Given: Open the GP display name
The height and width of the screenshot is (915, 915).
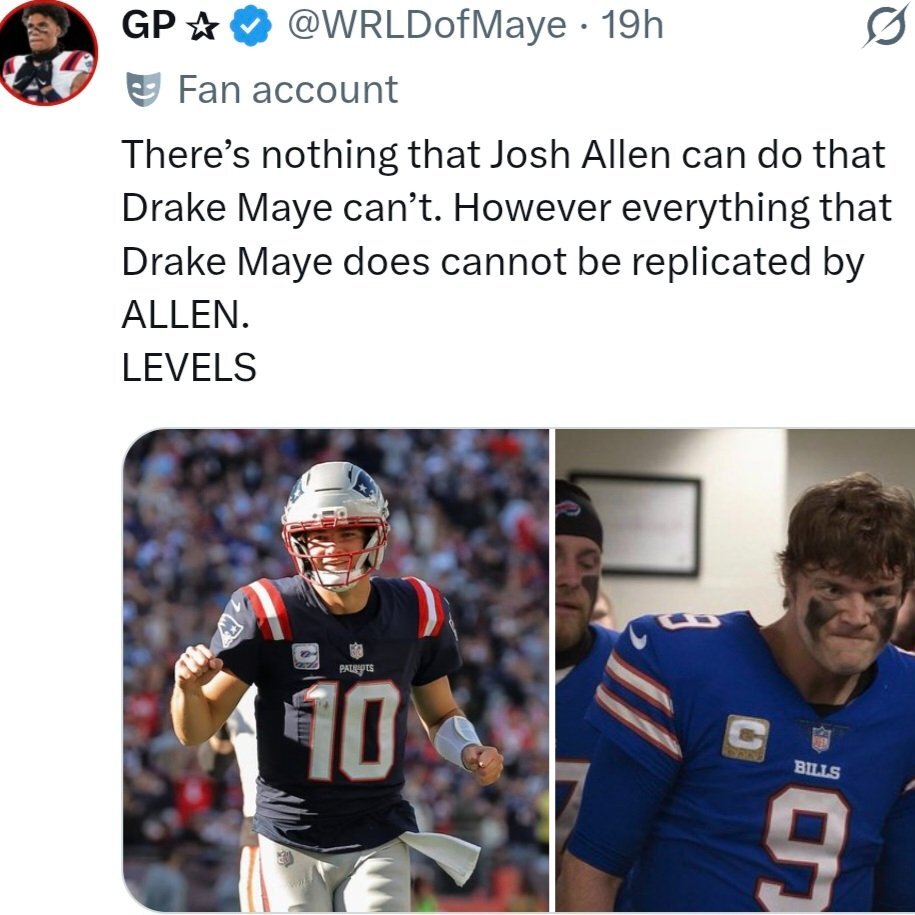Looking at the screenshot, I should [x=148, y=26].
